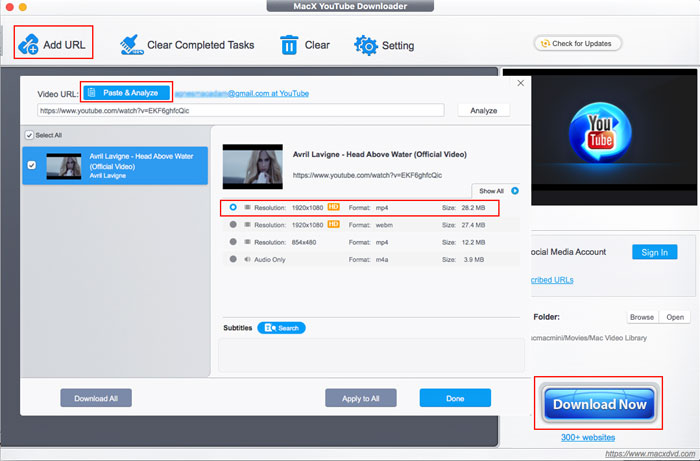This screenshot has height=461, width=700.
Task: Click the Mac Video Library folder path
Action: 588,338
